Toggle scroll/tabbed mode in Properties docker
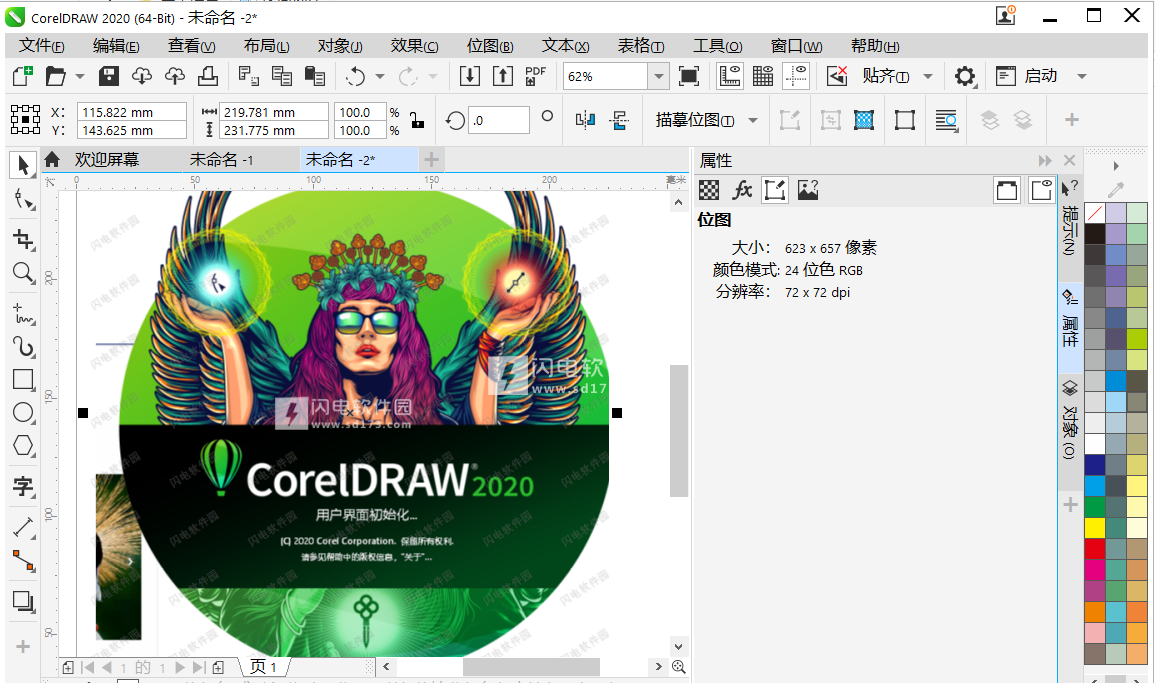This screenshot has height=683, width=1155. coord(1006,190)
